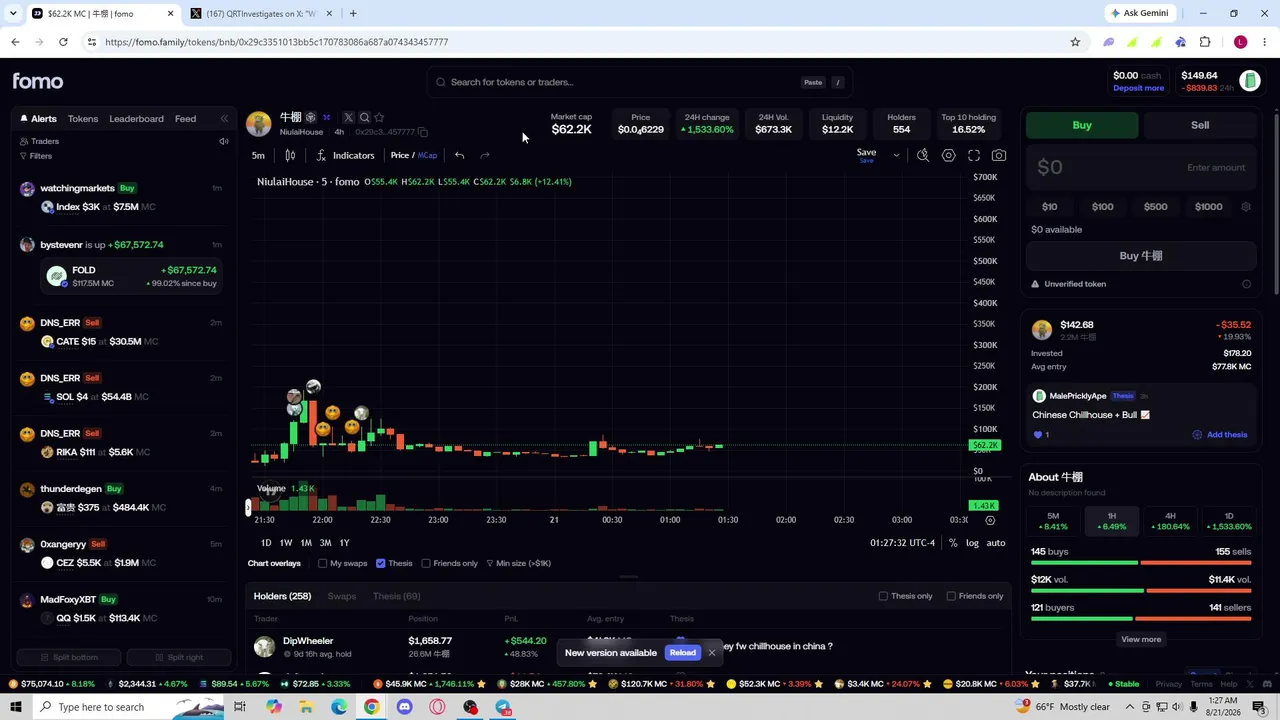Toggle auto scale on chart
The width and height of the screenshot is (1280, 720).
pos(996,543)
